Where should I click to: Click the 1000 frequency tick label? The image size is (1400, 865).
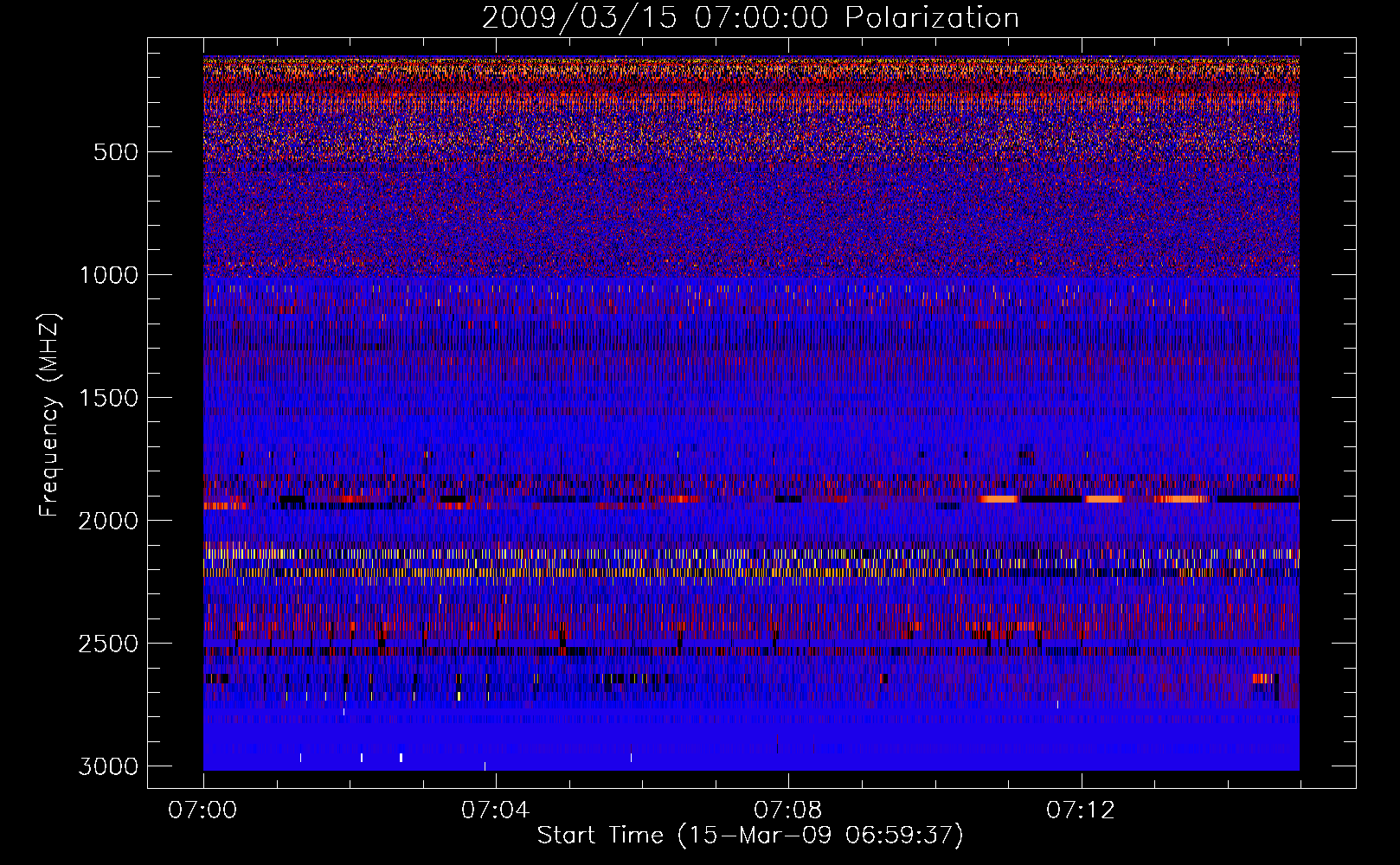tap(108, 275)
